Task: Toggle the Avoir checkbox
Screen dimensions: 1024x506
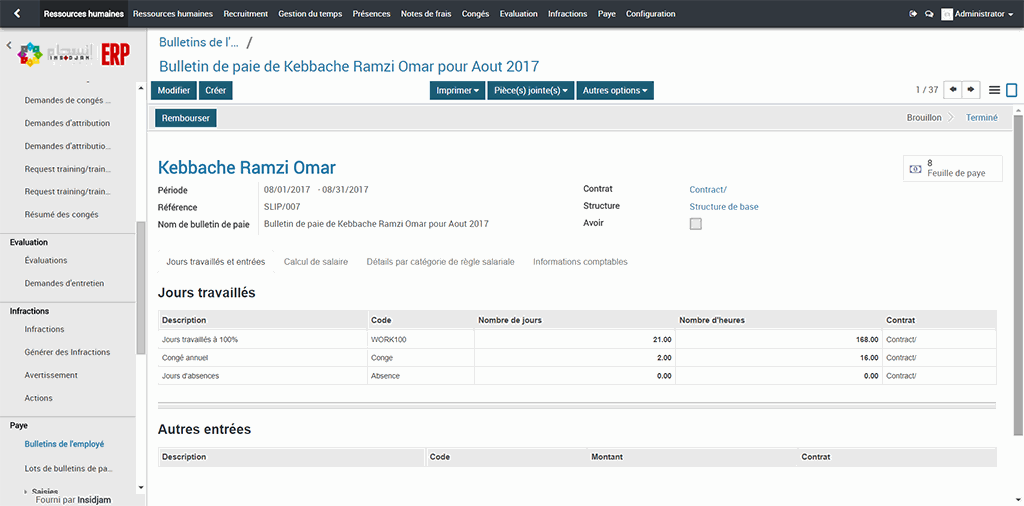Action: (x=696, y=224)
